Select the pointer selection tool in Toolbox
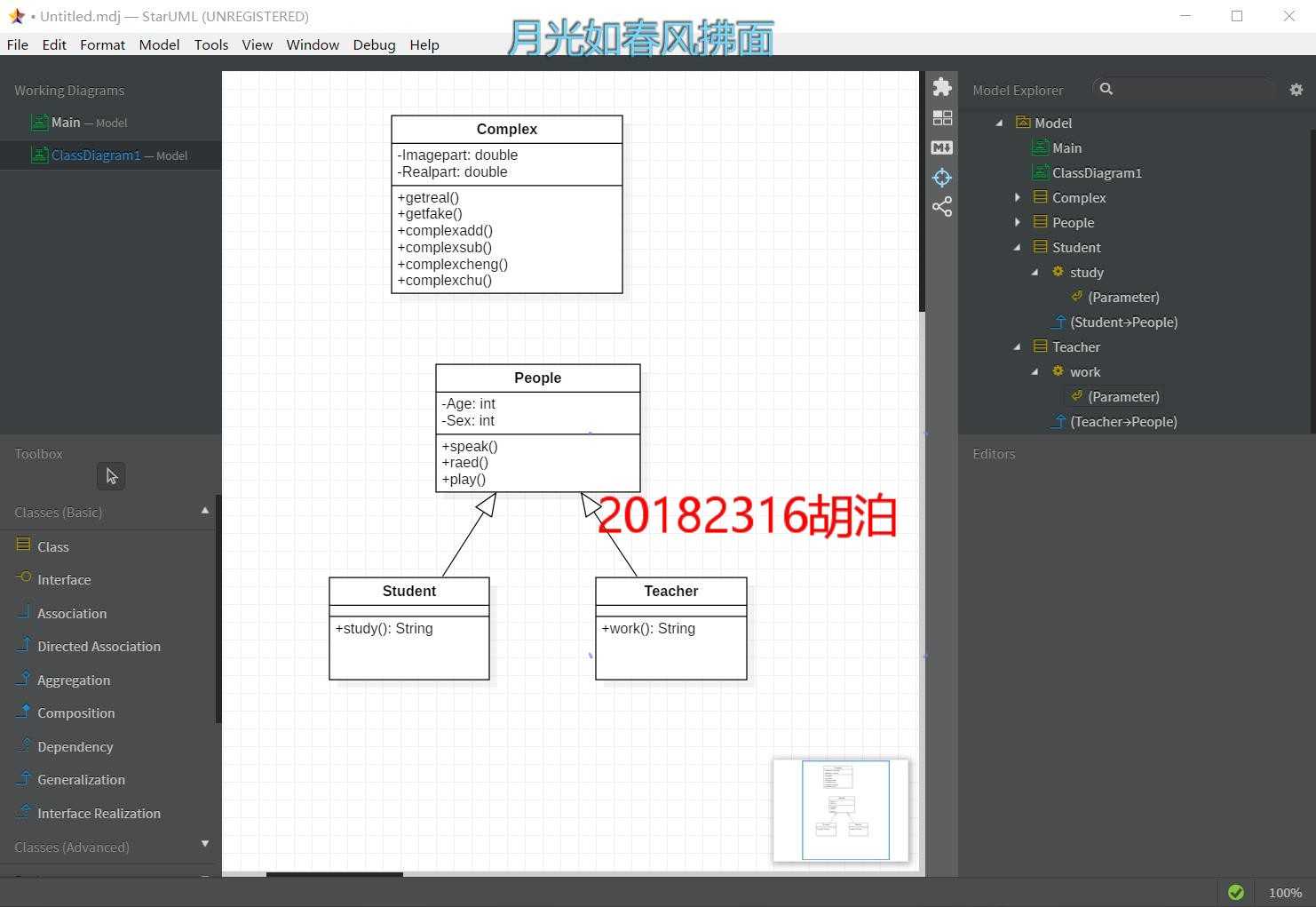1316x907 pixels. (111, 476)
